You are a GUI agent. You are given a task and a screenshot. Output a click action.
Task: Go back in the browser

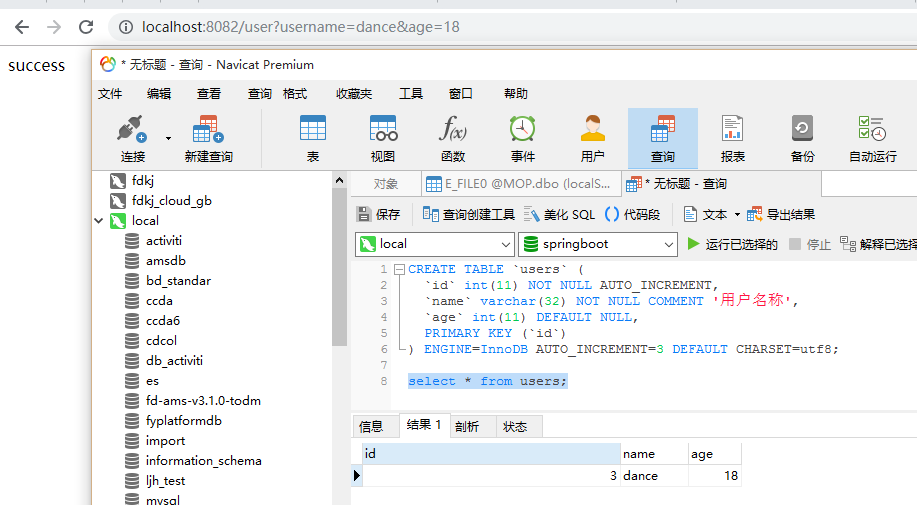[22, 27]
